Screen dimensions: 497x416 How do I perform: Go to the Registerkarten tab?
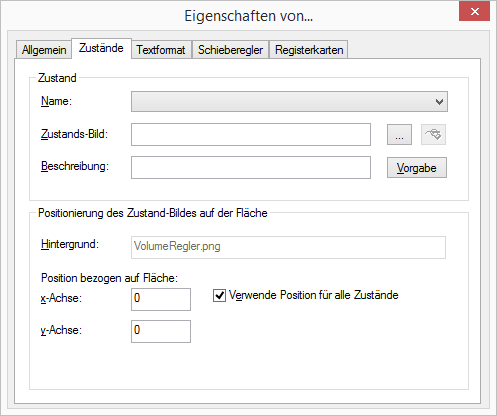pyautogui.click(x=309, y=50)
